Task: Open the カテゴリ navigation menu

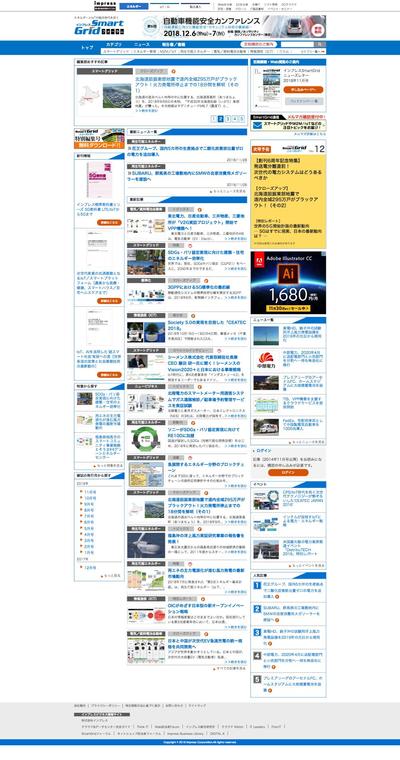Action: [x=114, y=44]
